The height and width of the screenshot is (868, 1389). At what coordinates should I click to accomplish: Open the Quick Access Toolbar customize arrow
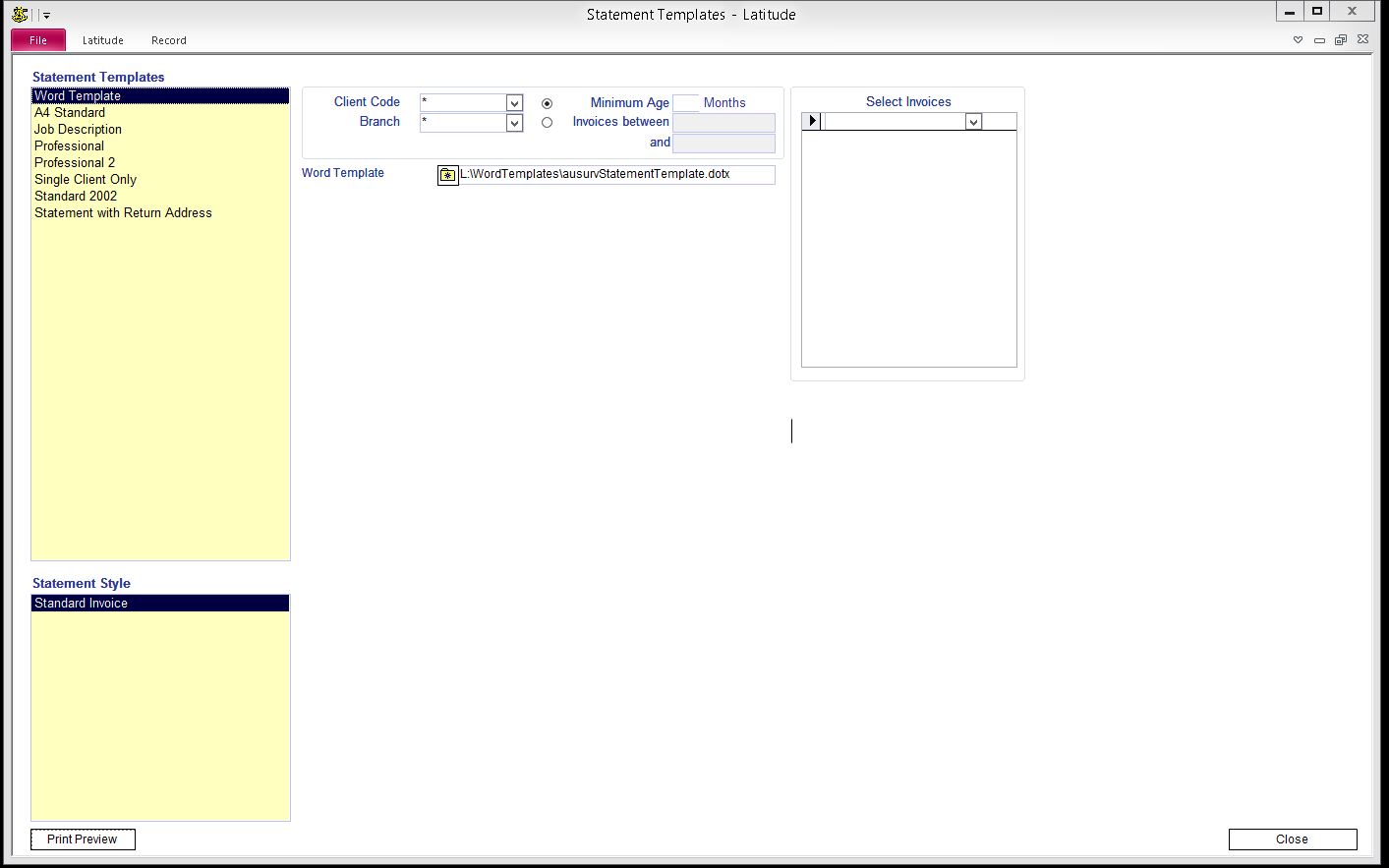46,16
